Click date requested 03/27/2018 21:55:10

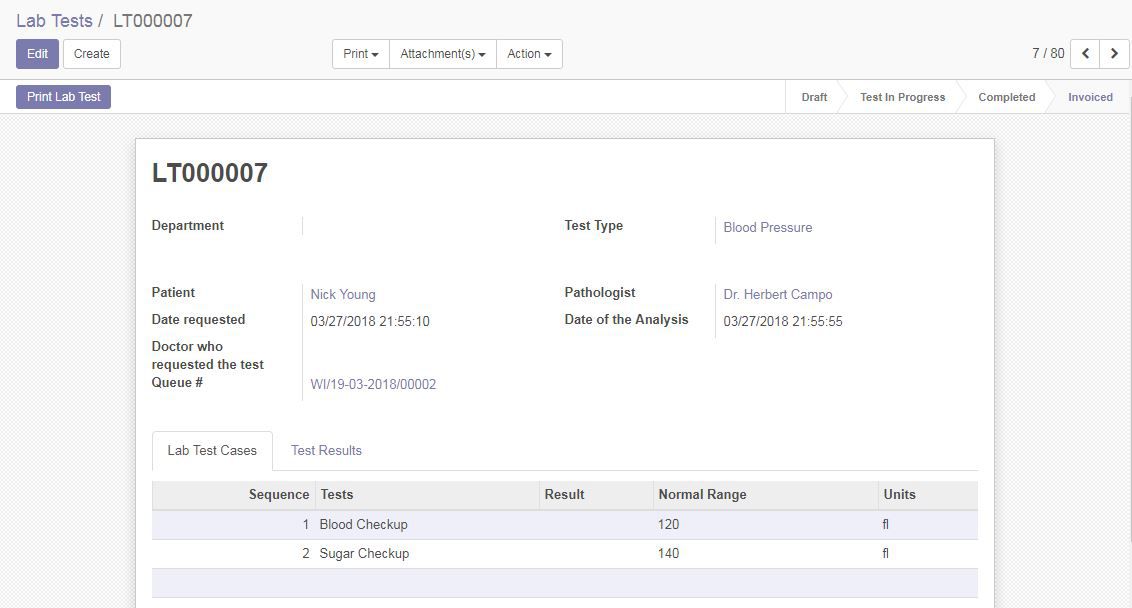coord(370,321)
